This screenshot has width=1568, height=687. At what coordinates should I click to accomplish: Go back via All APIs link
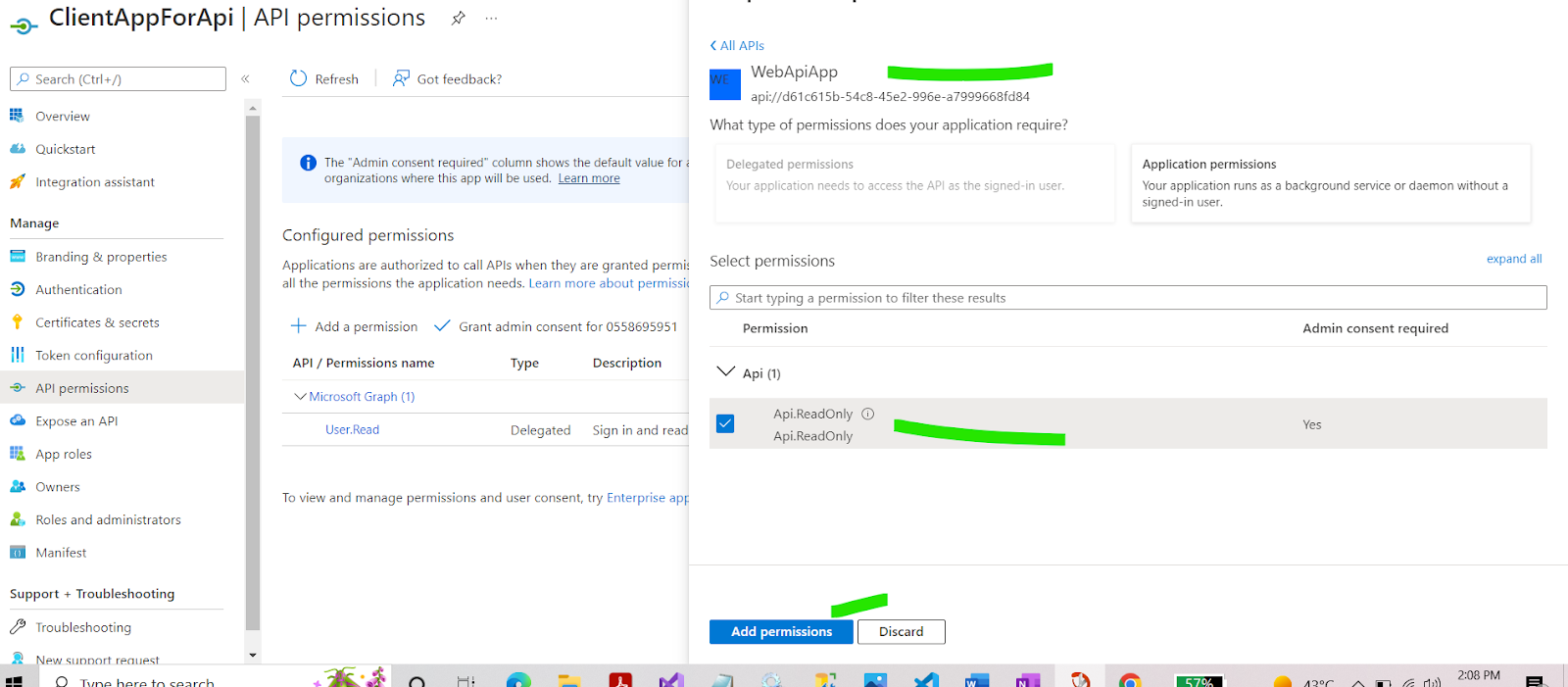coord(737,45)
